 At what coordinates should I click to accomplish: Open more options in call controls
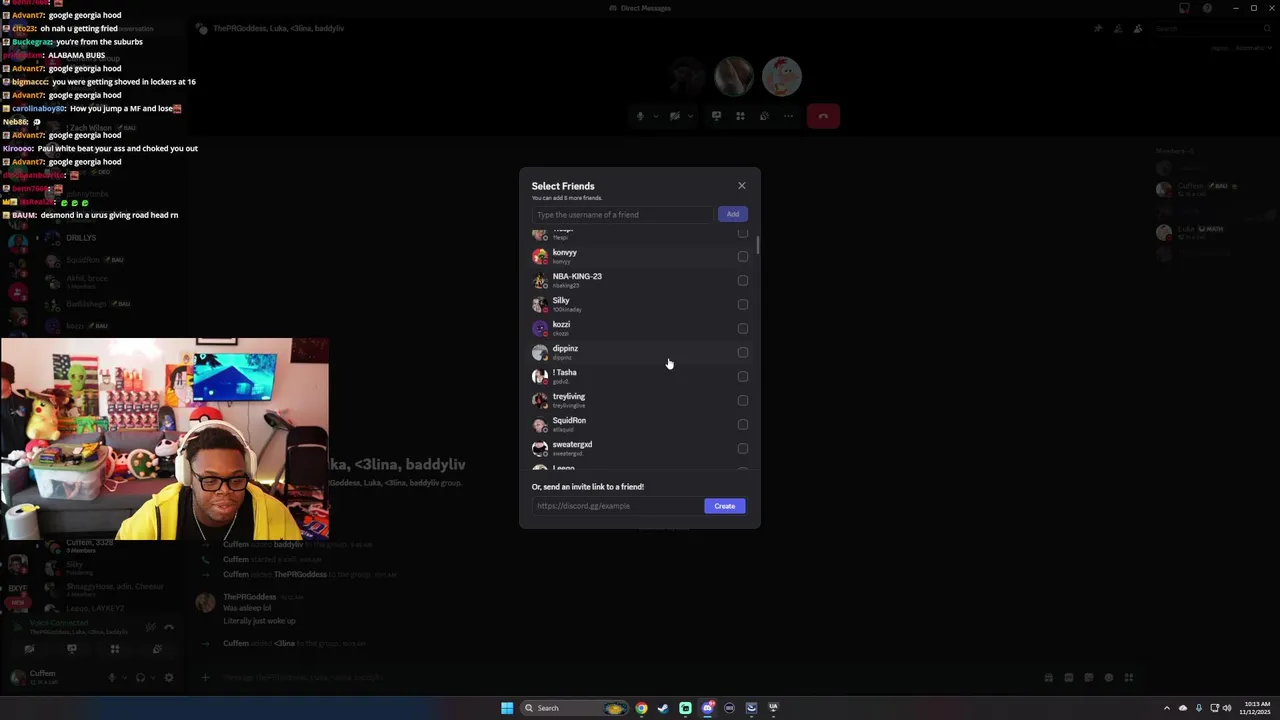(788, 116)
